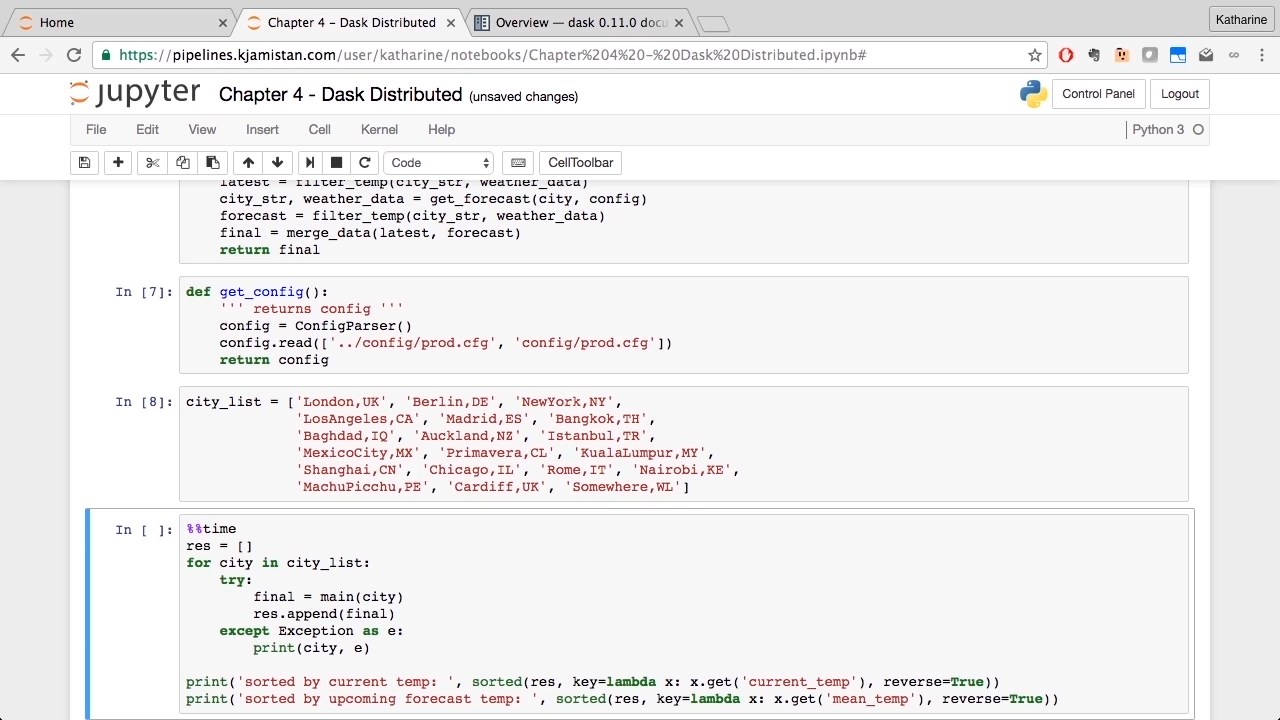Viewport: 1280px width, 720px height.
Task: Click the 'except Exception as e:' line
Action: tap(311, 631)
